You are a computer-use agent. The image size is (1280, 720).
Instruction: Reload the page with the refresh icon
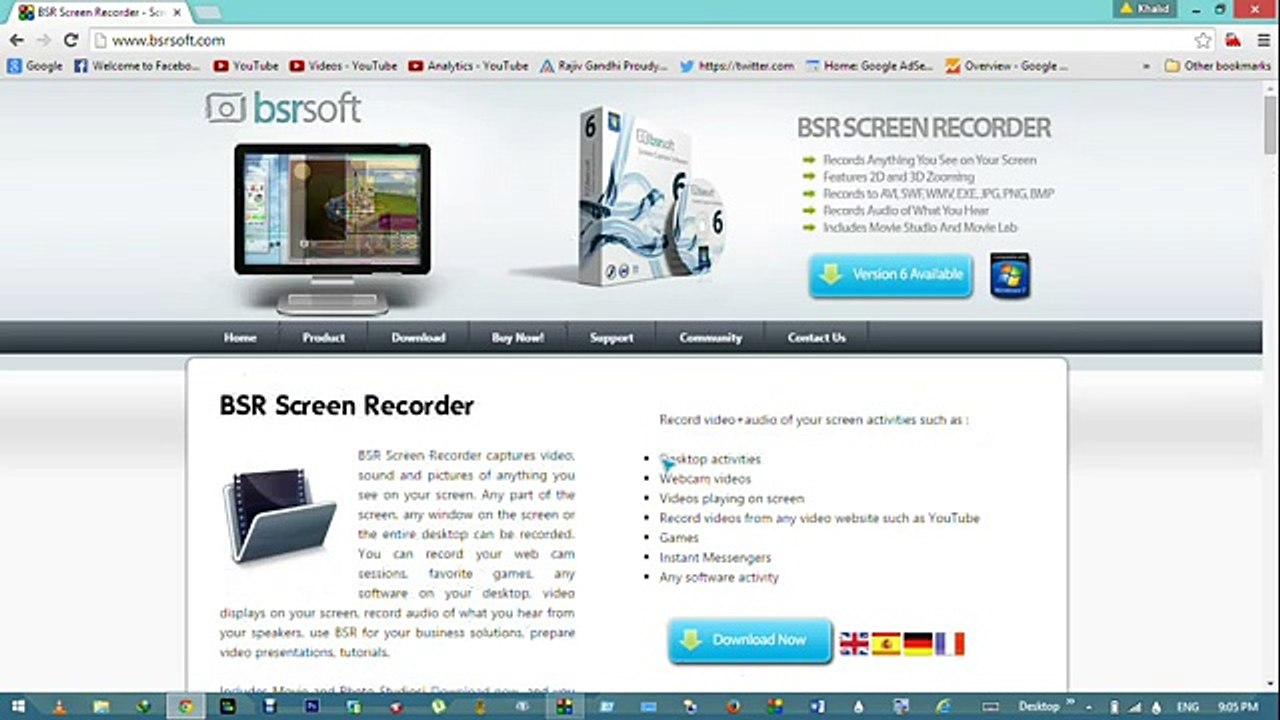pos(70,40)
